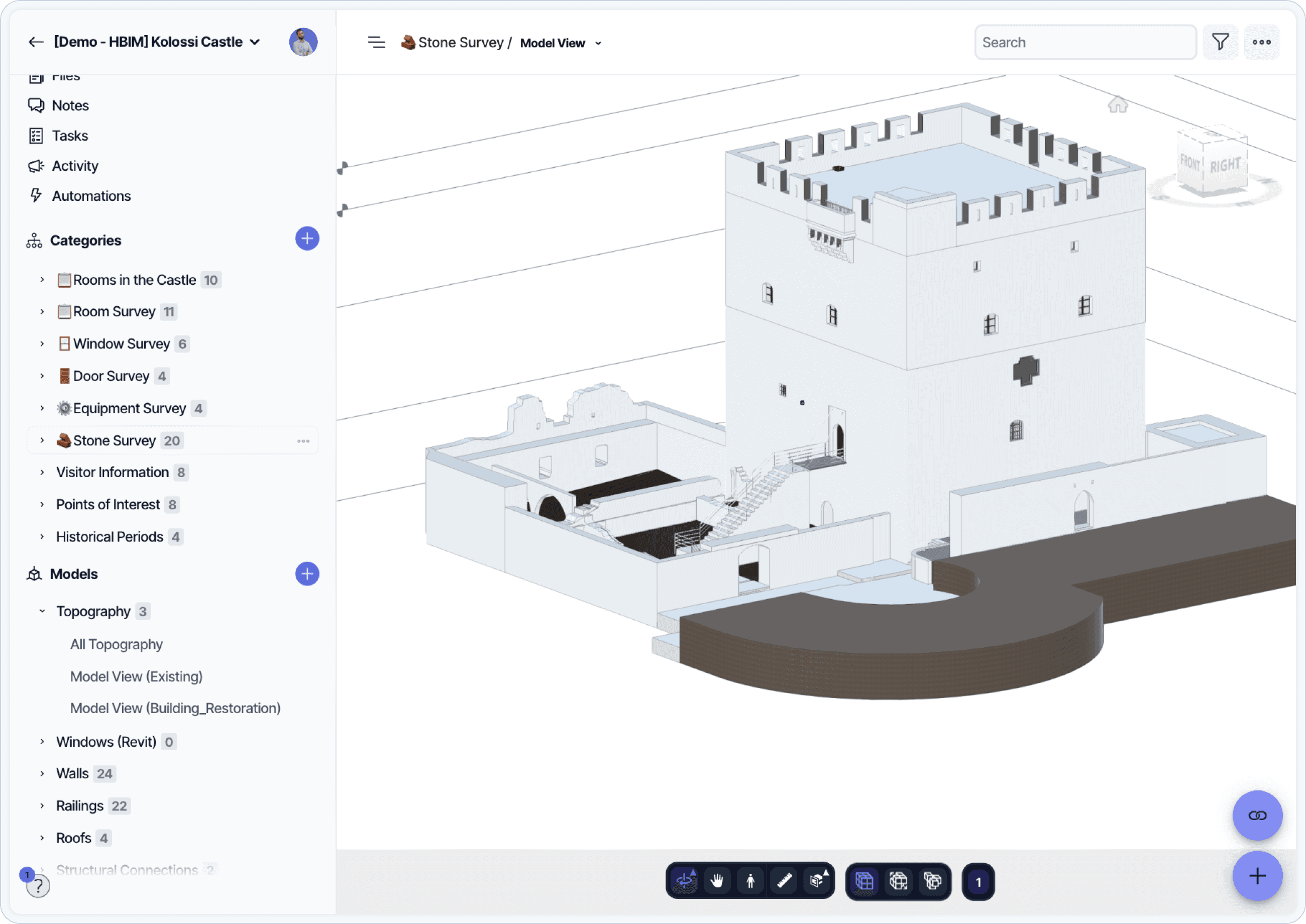Switch to first-person walk mode
Viewport: 1306px width, 924px height.
[x=750, y=881]
